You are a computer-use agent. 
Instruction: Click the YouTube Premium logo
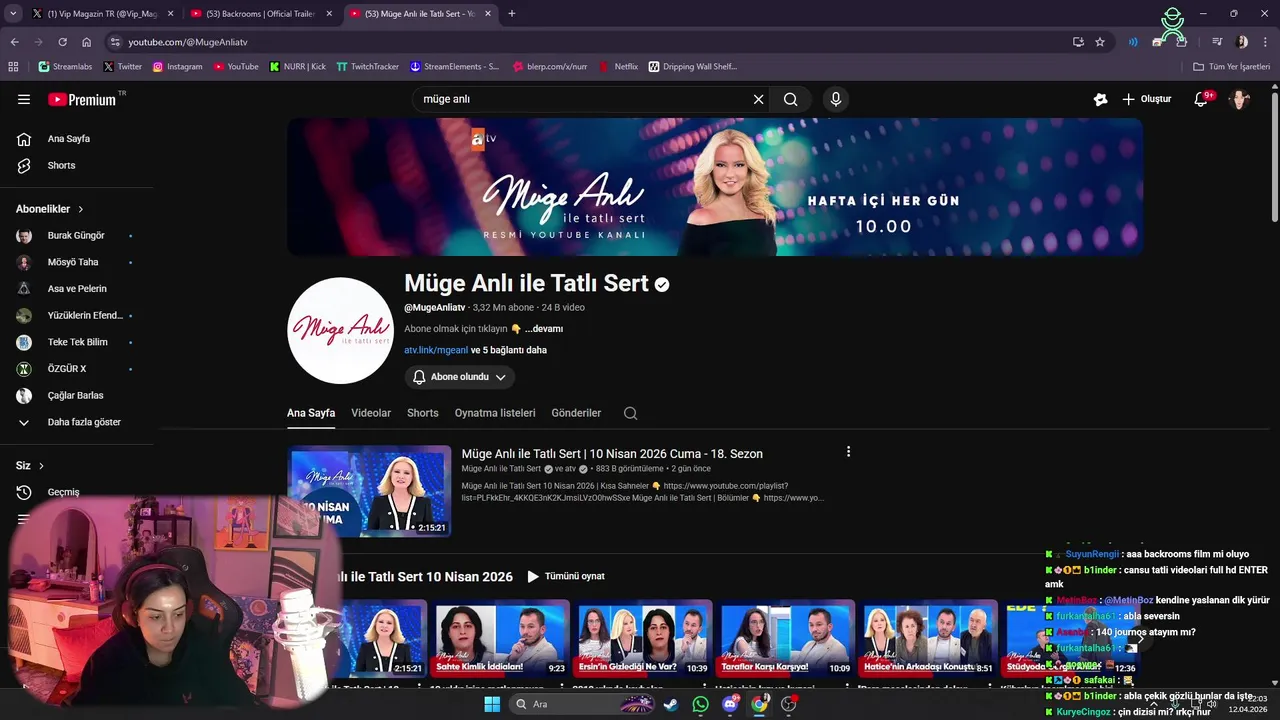pos(82,99)
